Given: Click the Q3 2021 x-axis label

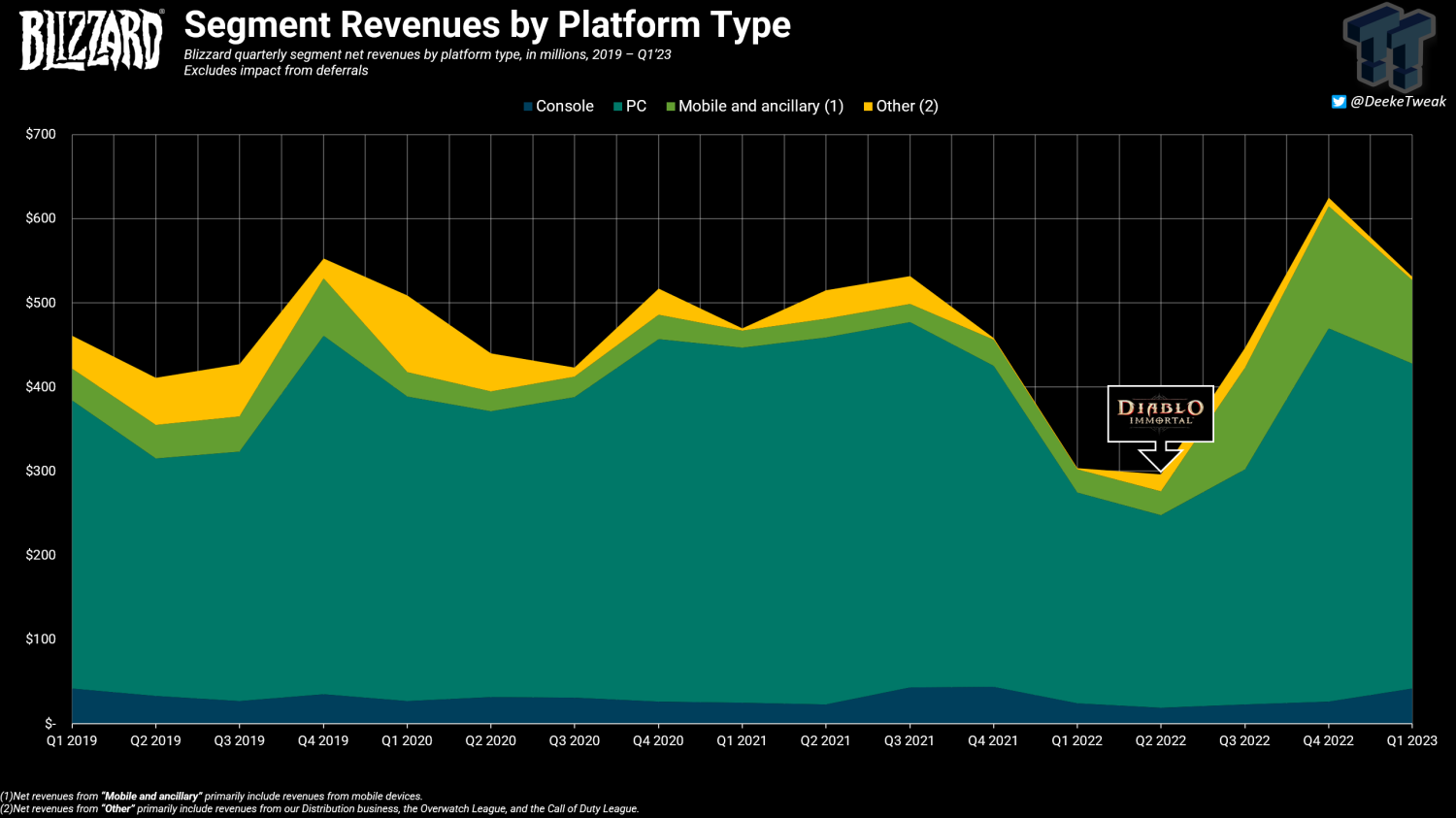Looking at the screenshot, I should pyautogui.click(x=910, y=740).
